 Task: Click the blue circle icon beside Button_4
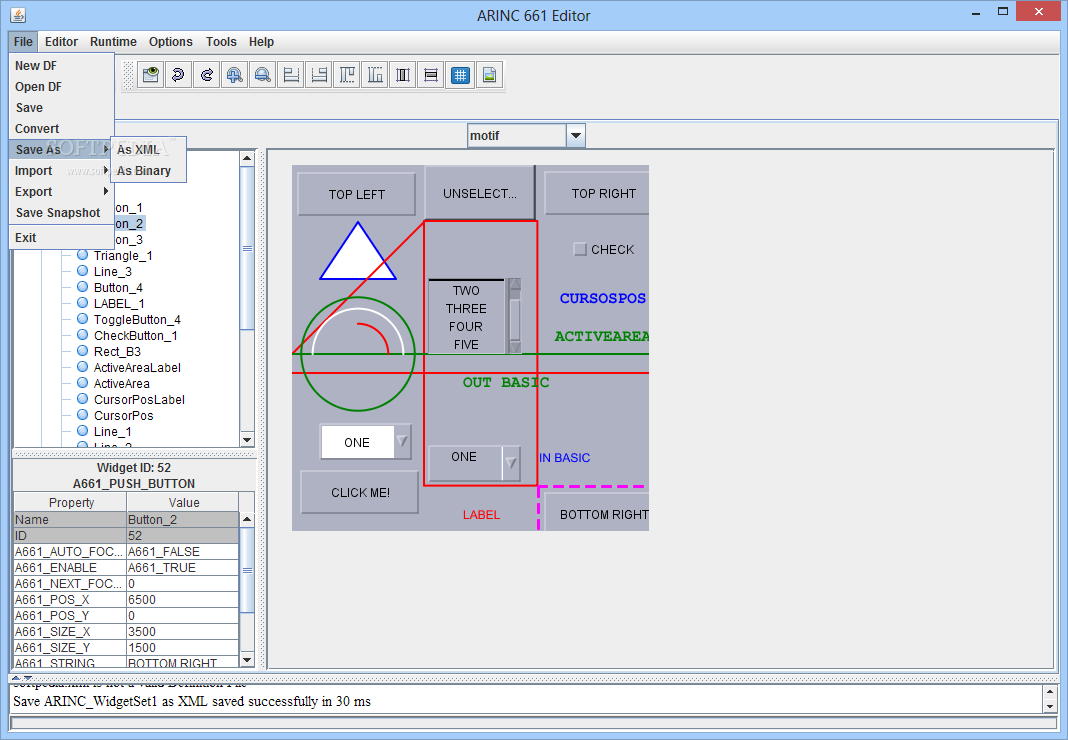point(82,287)
